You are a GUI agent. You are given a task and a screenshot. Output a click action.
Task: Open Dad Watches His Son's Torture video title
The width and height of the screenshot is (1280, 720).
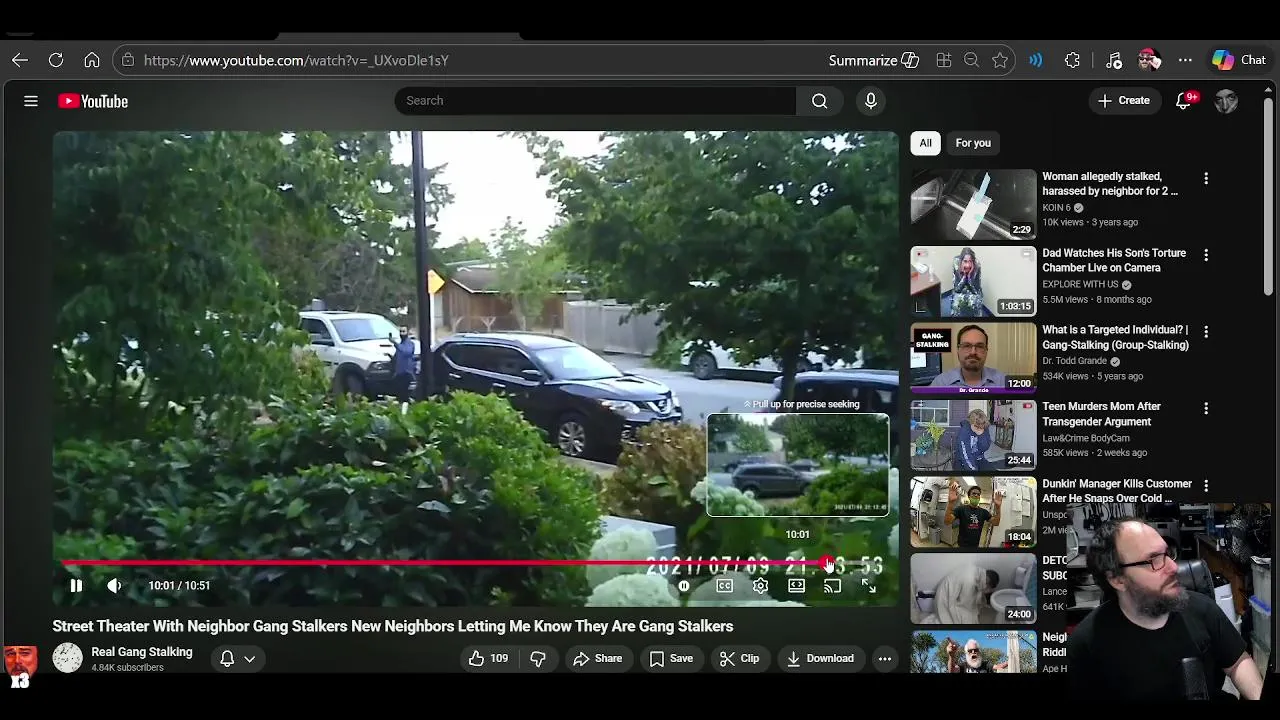click(1114, 260)
